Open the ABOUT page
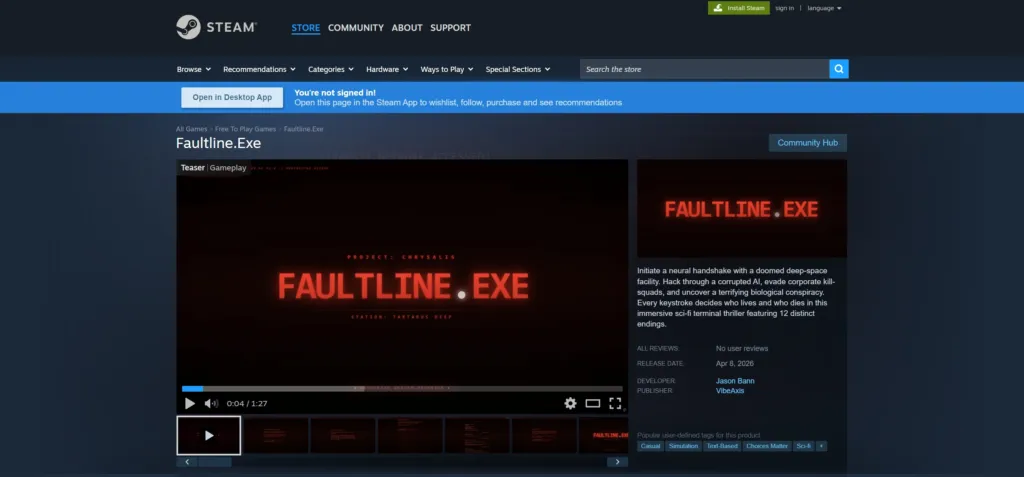Screen dimensions: 1024x477 pyautogui.click(x=407, y=27)
